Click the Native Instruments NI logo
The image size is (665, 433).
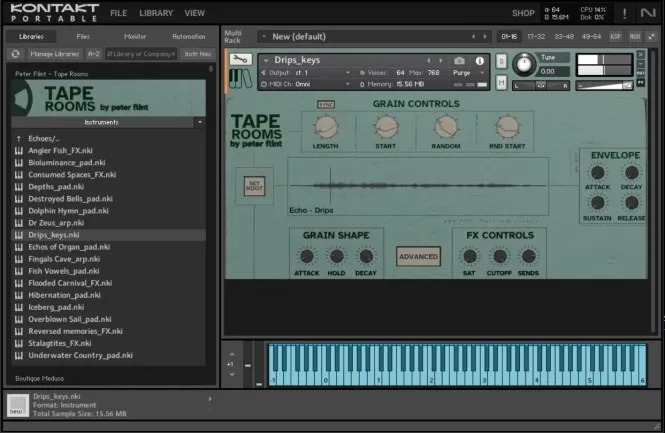click(x=648, y=13)
